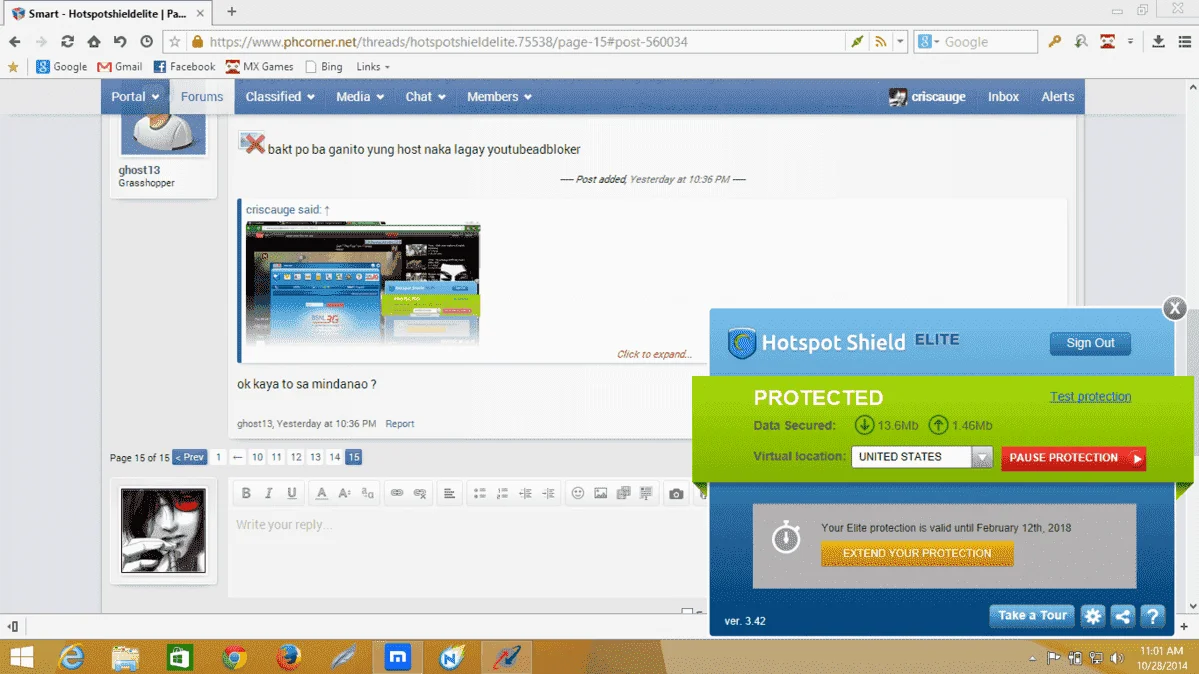The image size is (1199, 674).
Task: Toggle italic formatting in reply editor
Action: [268, 493]
